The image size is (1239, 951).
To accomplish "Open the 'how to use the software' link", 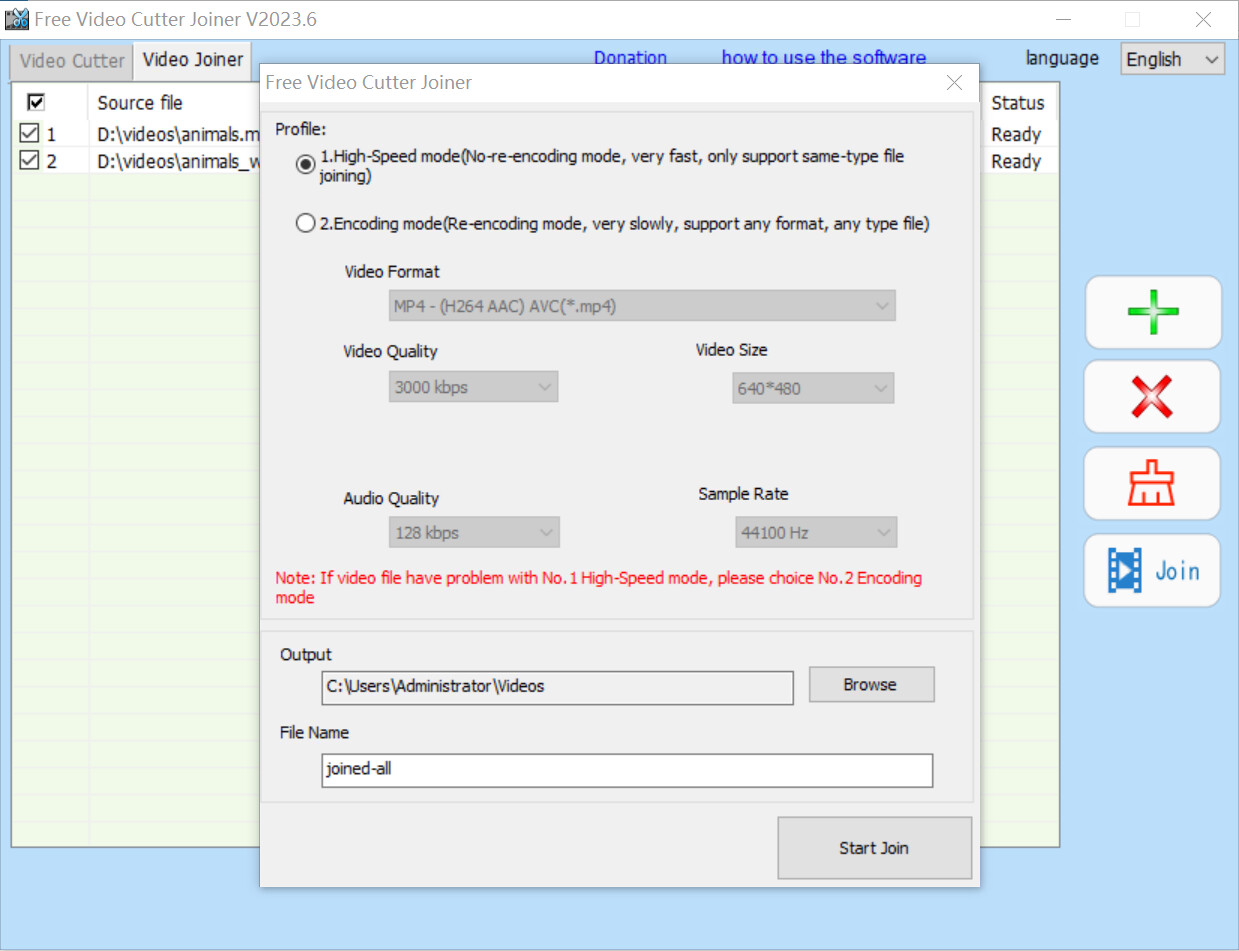I will 823,58.
